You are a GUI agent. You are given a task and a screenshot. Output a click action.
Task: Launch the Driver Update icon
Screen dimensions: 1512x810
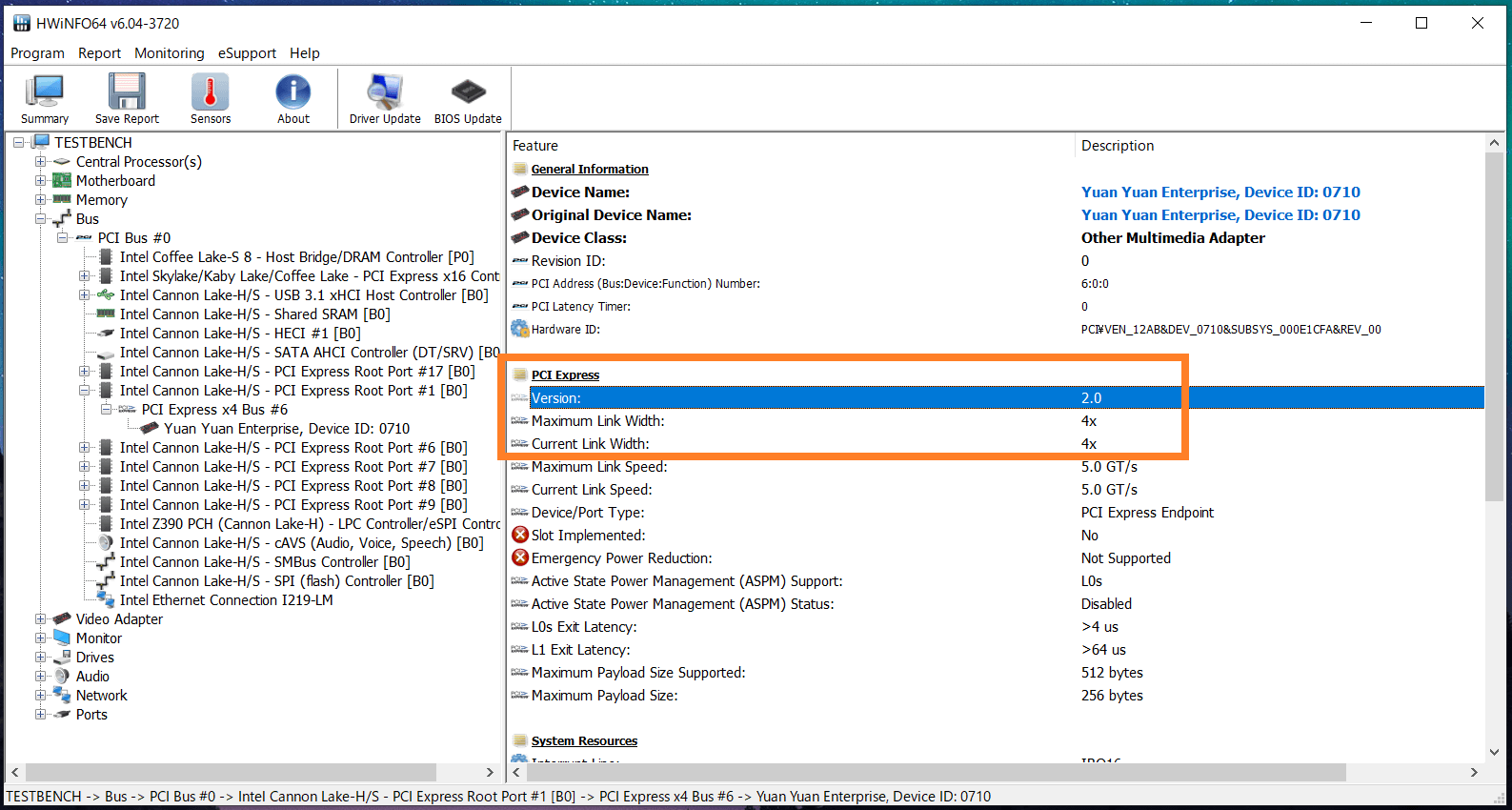pyautogui.click(x=385, y=91)
